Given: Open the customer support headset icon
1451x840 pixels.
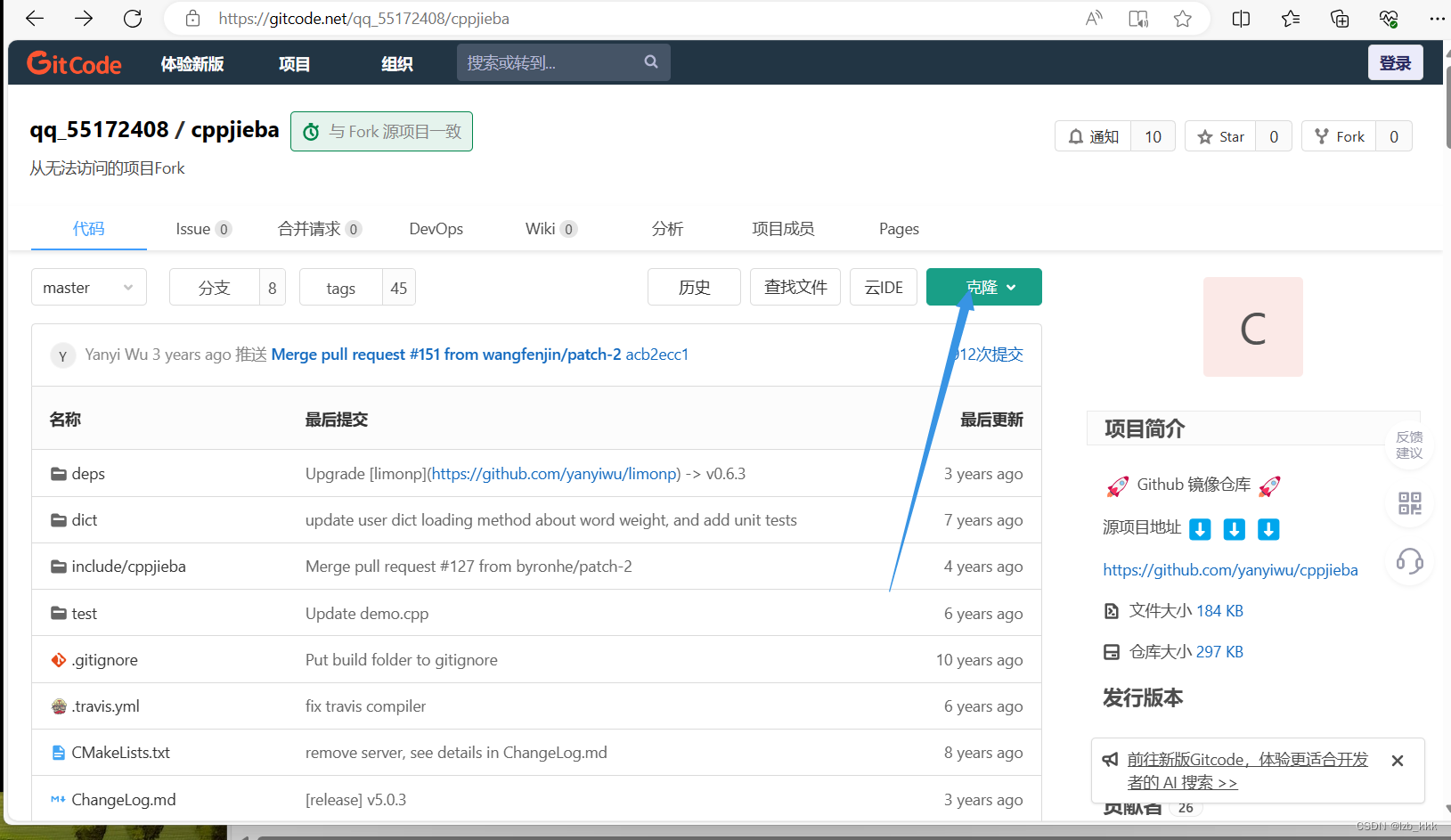Looking at the screenshot, I should 1409,561.
